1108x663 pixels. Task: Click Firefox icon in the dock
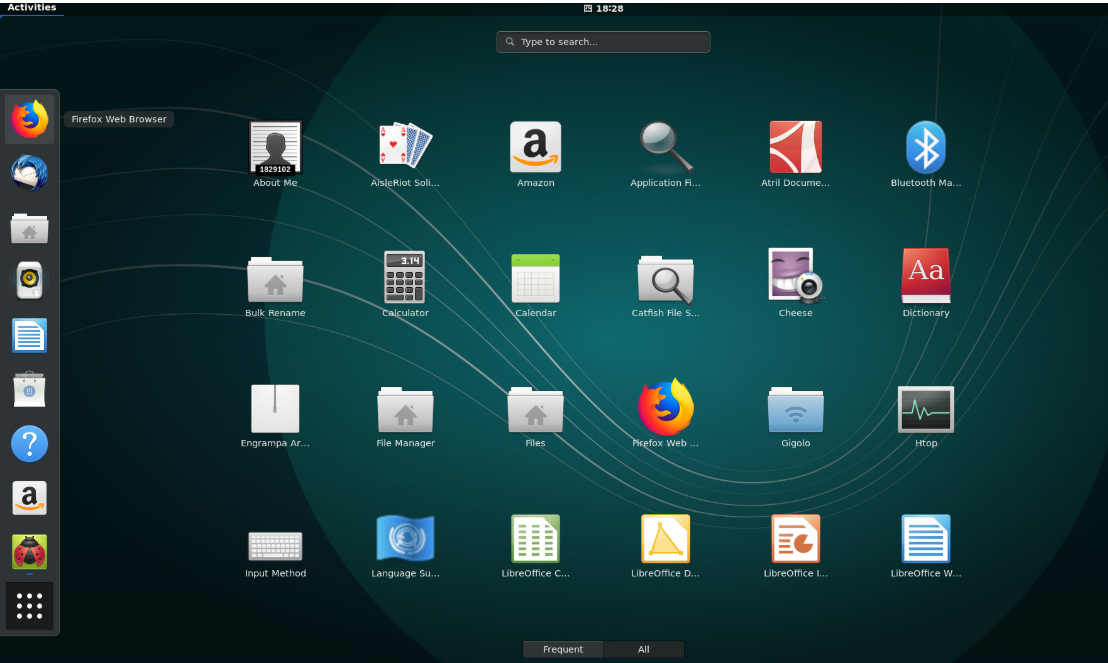pos(30,119)
